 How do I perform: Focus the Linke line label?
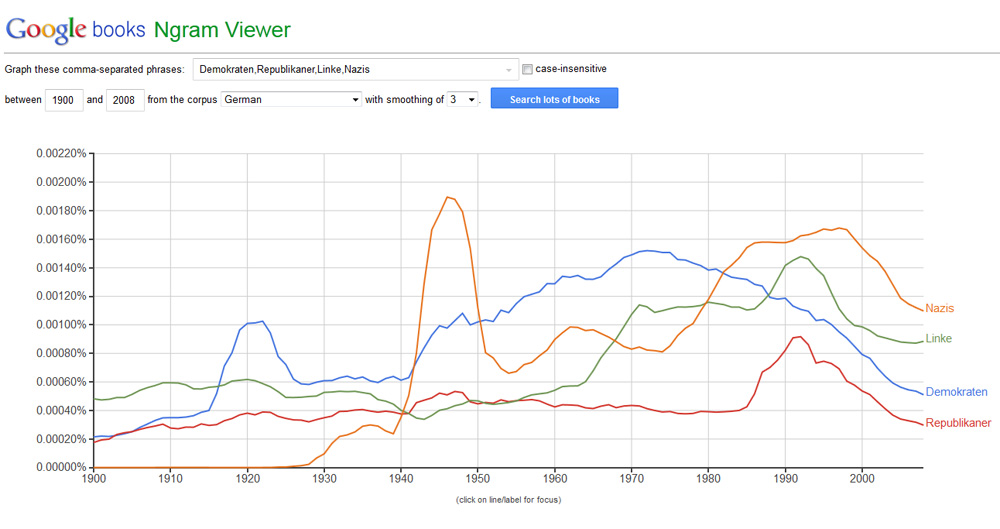coord(938,339)
